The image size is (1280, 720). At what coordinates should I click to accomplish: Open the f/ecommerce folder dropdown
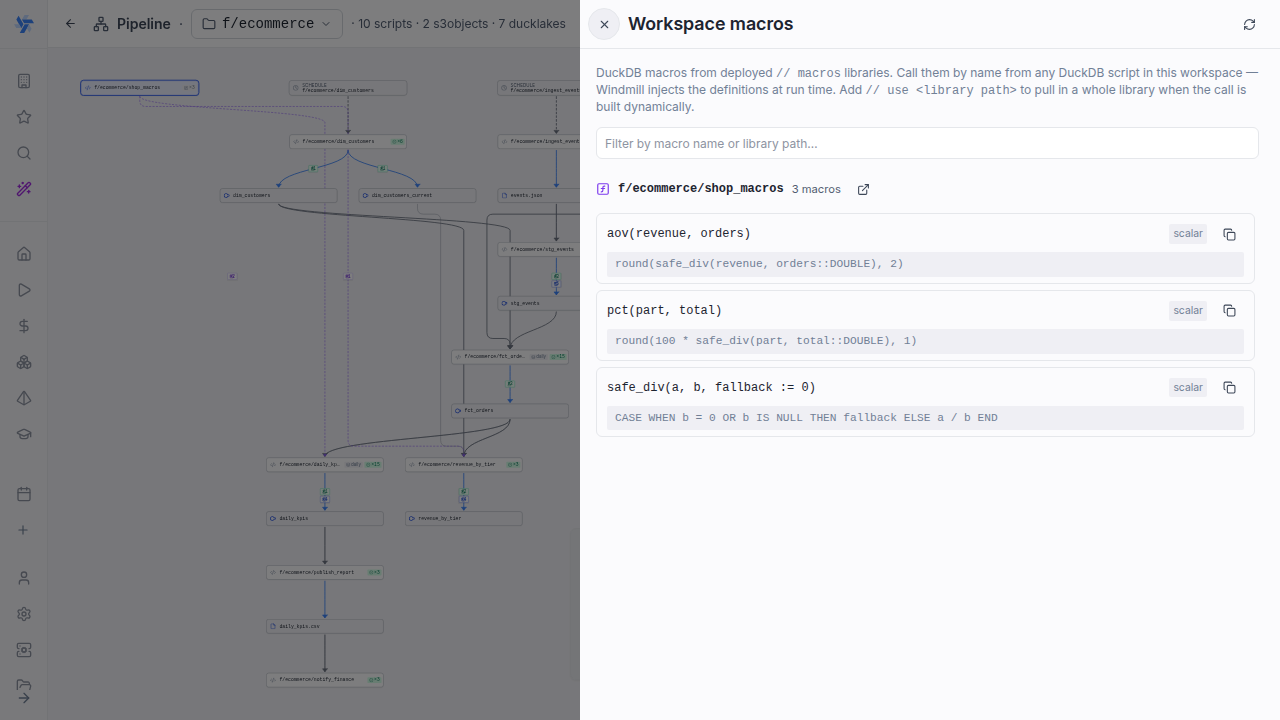pos(266,24)
